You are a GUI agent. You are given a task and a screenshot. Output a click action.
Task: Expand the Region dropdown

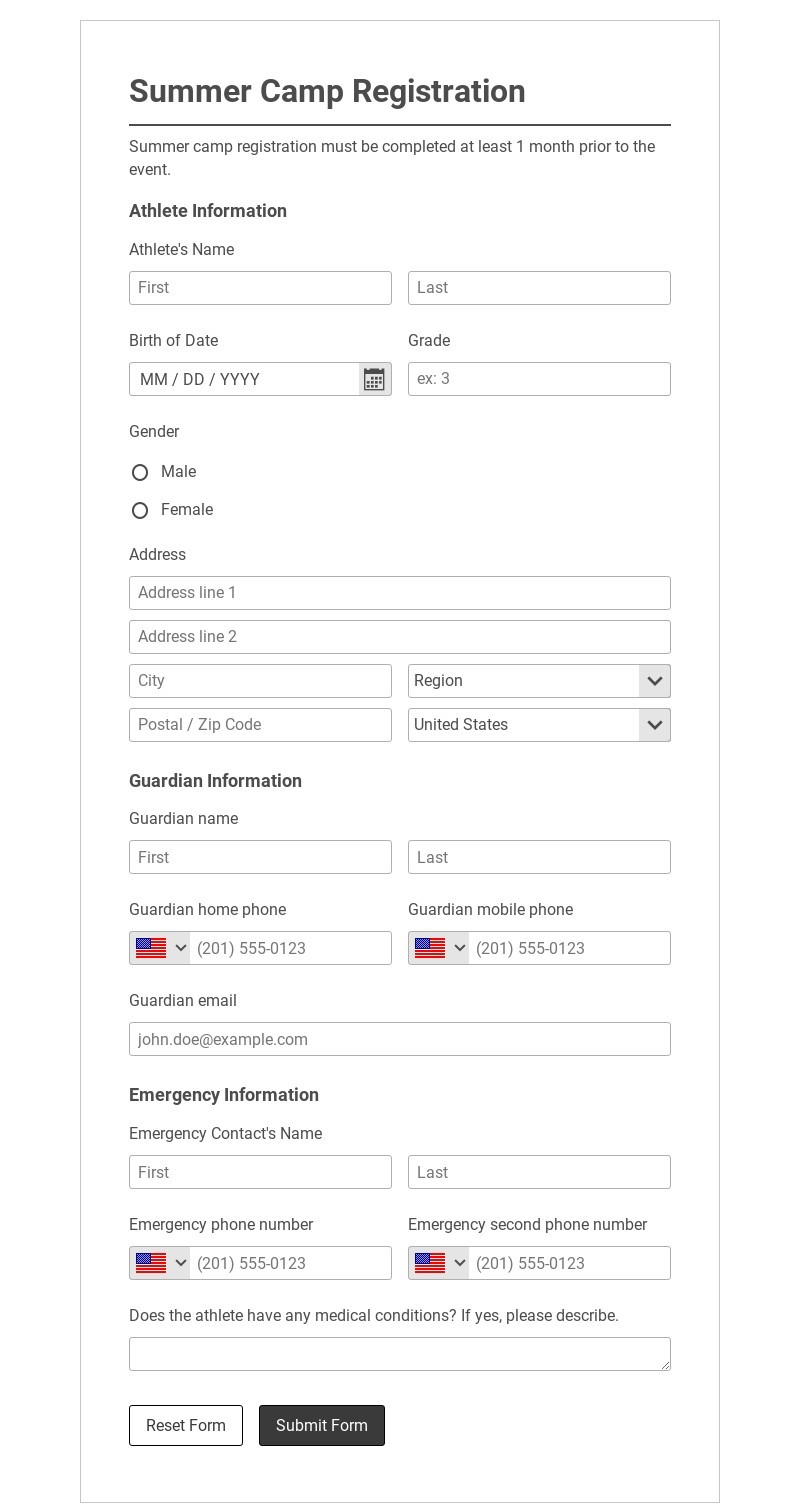coord(654,681)
